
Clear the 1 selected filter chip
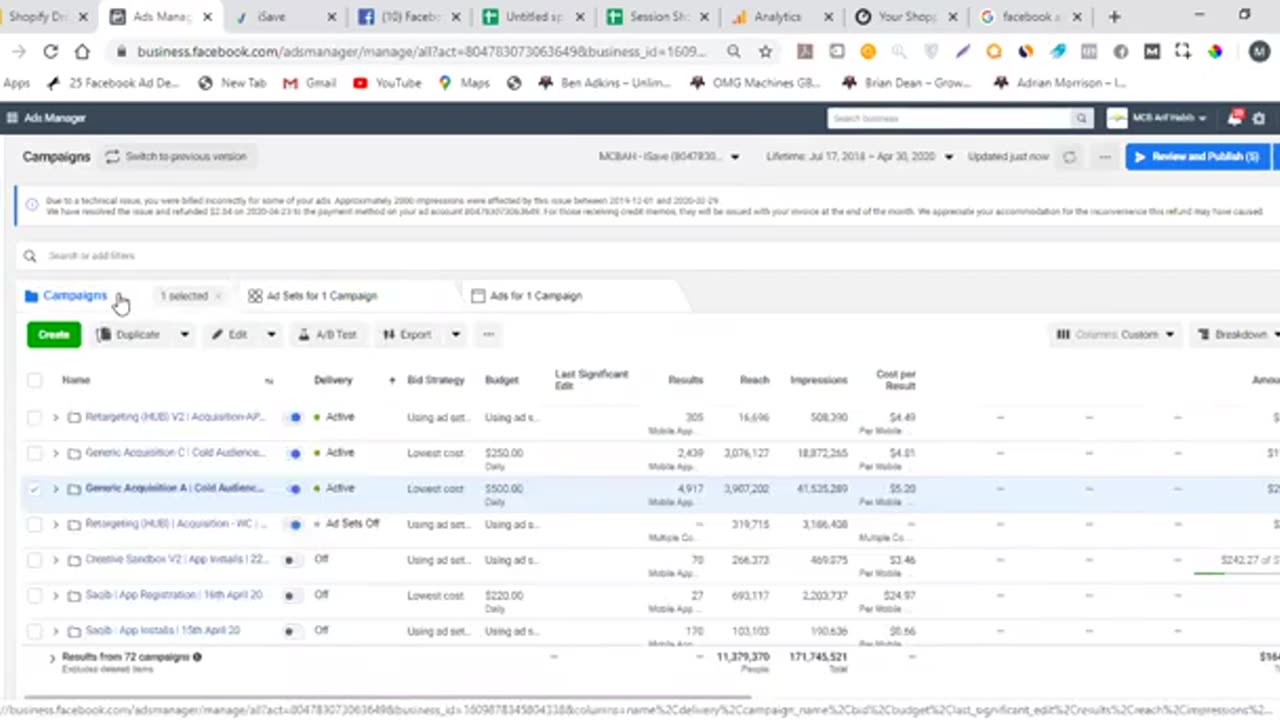pos(218,296)
